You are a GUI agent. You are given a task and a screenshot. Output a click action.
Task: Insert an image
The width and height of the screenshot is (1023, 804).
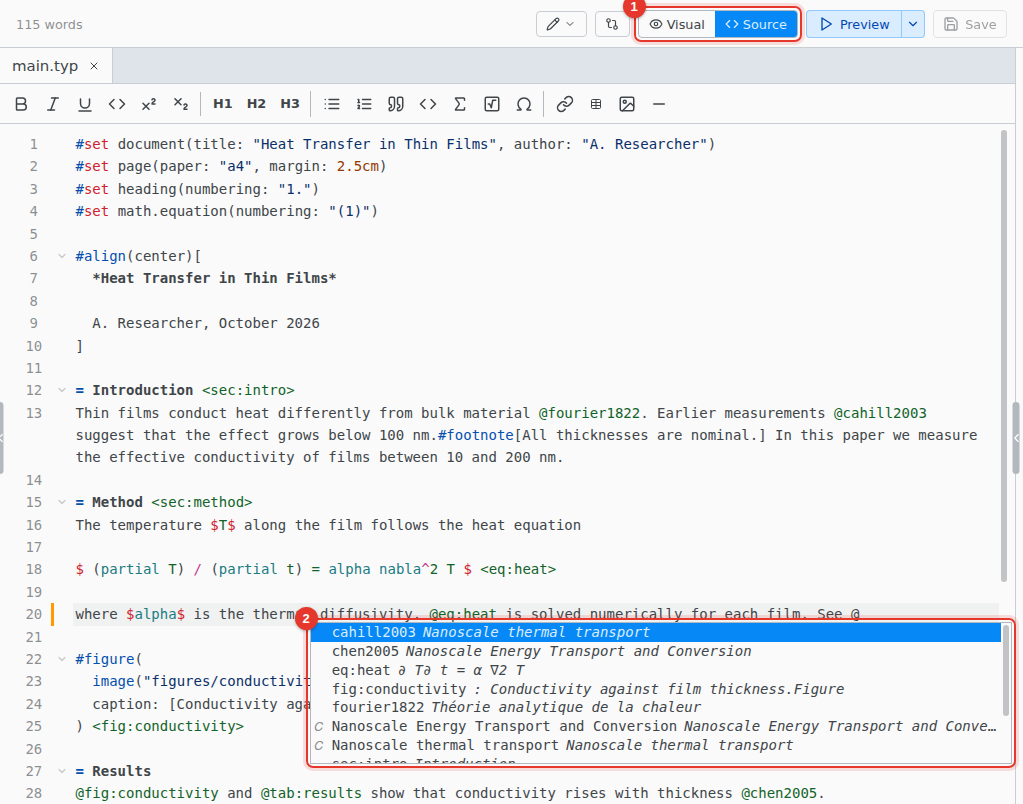click(627, 104)
